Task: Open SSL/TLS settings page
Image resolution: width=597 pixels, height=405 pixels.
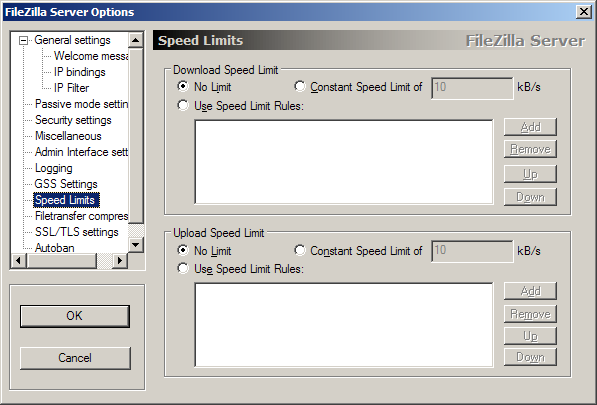Action: 77,232
